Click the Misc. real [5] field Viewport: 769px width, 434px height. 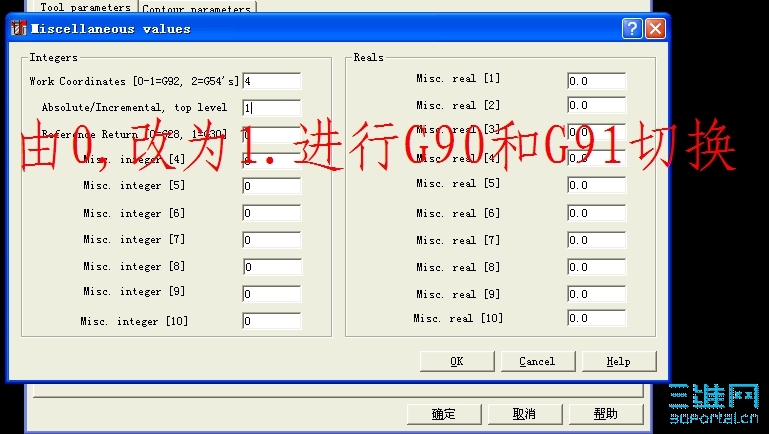tap(596, 185)
